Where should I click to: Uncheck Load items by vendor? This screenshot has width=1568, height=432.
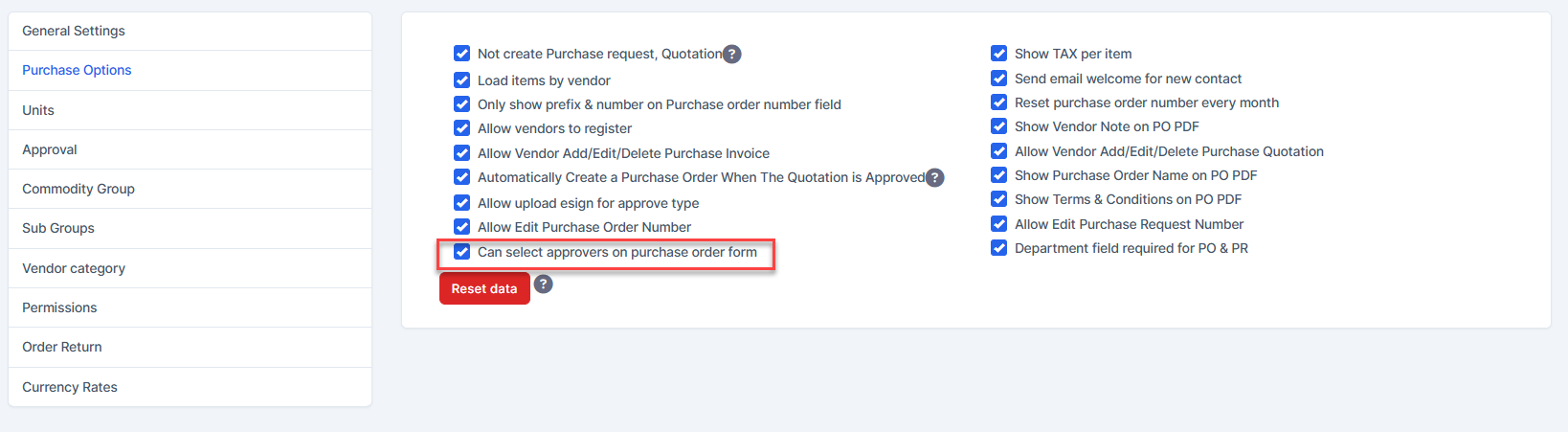[462, 80]
